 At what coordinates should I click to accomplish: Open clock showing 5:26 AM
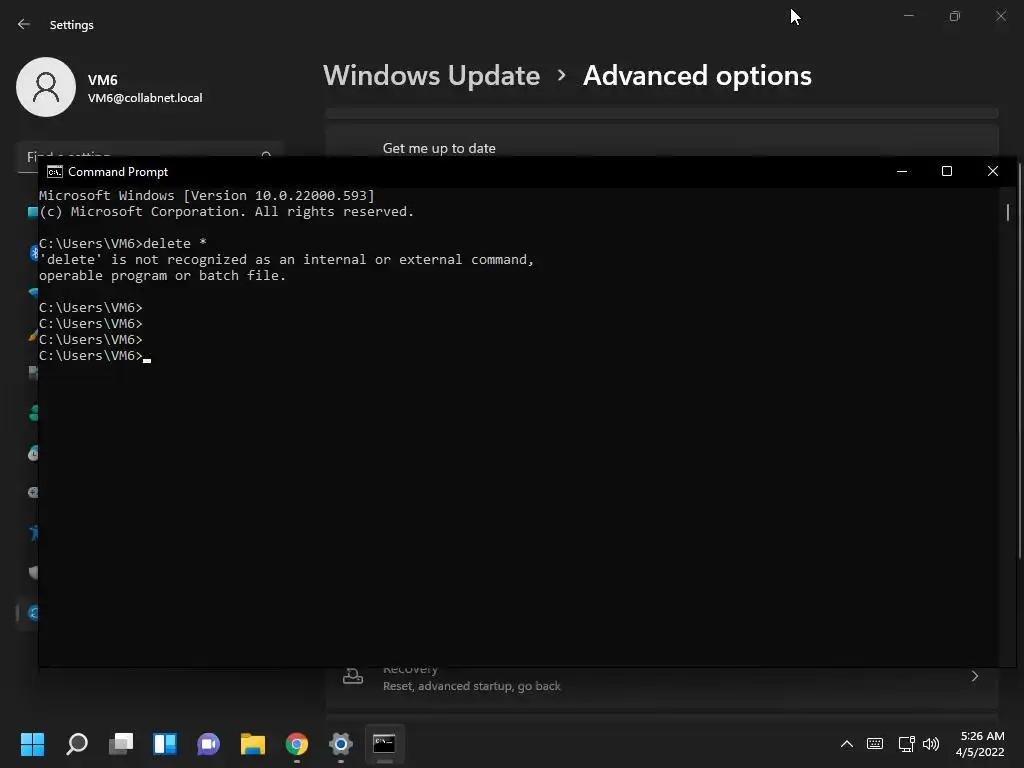tap(980, 744)
